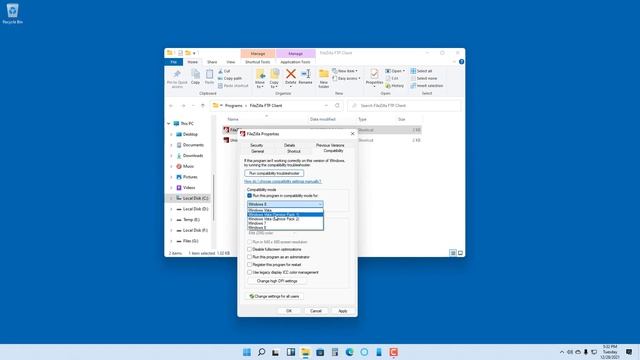Click the Refresh icon in the address bar
Screen dimensions: 640x360
(x=337, y=106)
